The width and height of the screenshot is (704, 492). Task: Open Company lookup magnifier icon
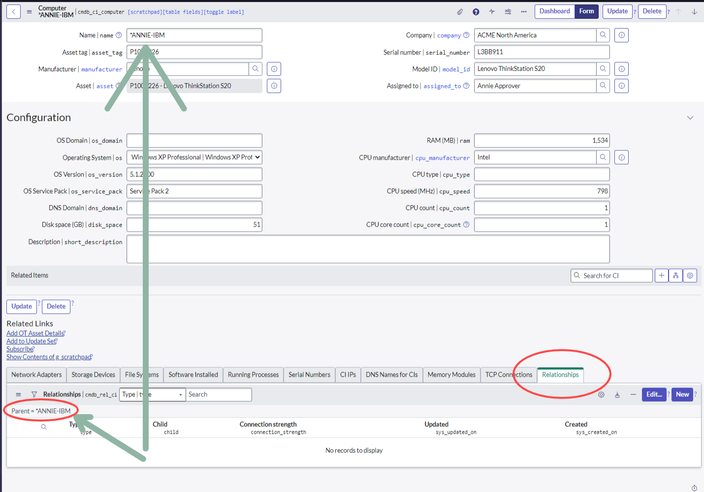(603, 35)
